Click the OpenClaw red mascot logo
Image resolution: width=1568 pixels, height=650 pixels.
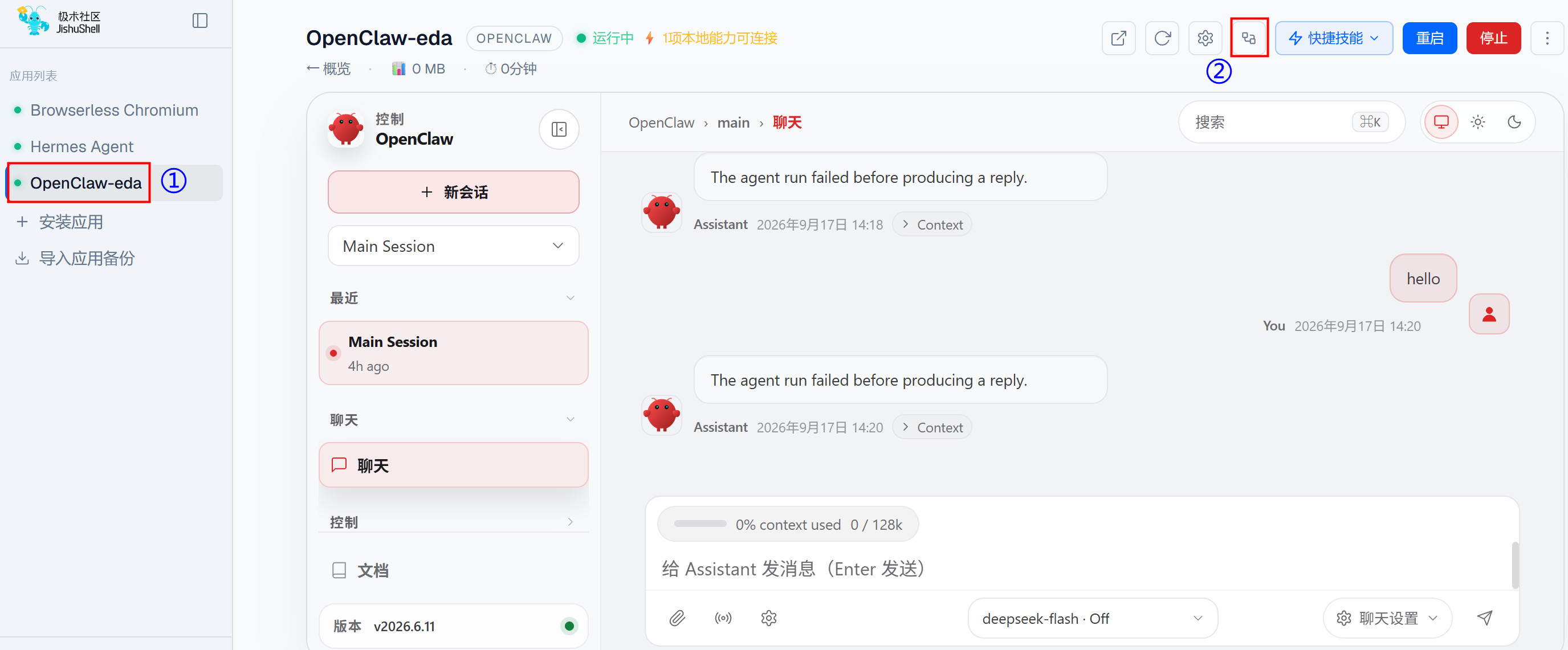pyautogui.click(x=346, y=129)
